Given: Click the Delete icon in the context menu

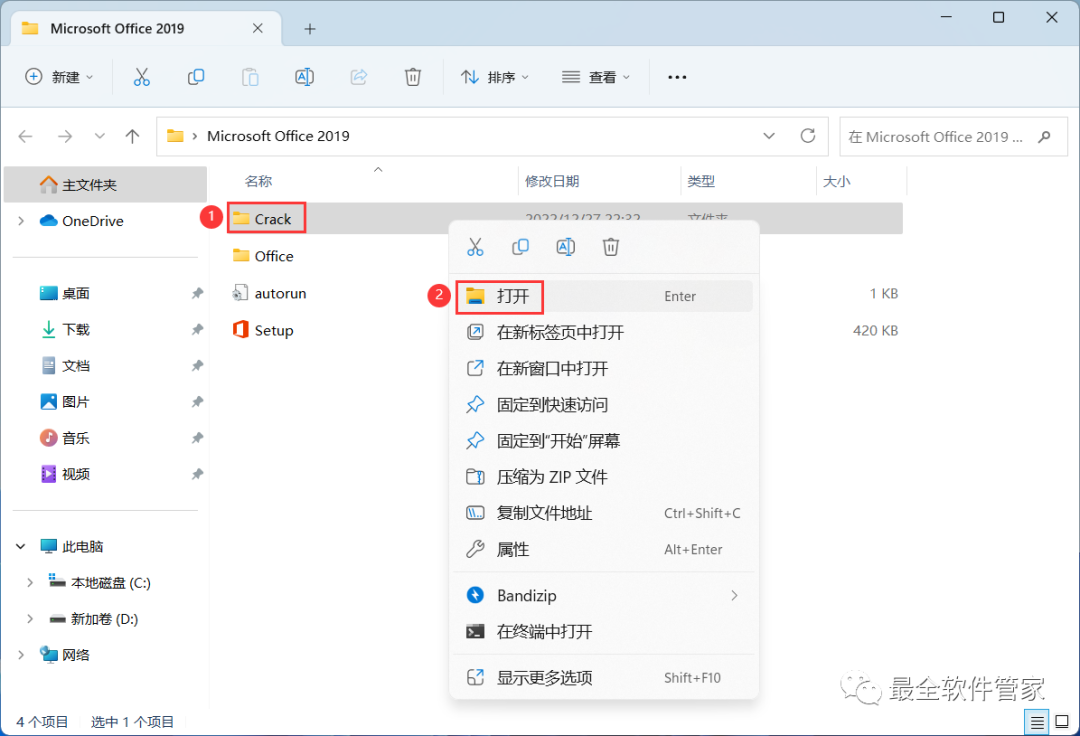Looking at the screenshot, I should click(x=611, y=246).
